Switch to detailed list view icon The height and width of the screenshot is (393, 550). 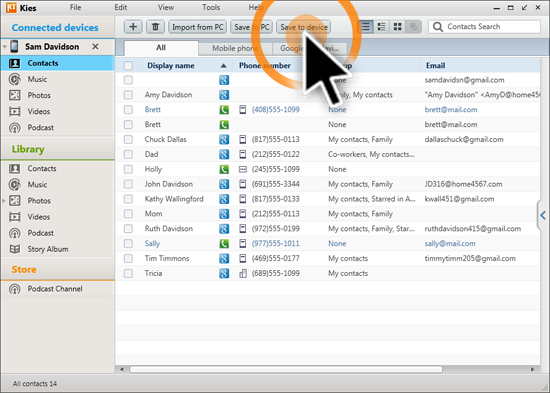[x=381, y=27]
